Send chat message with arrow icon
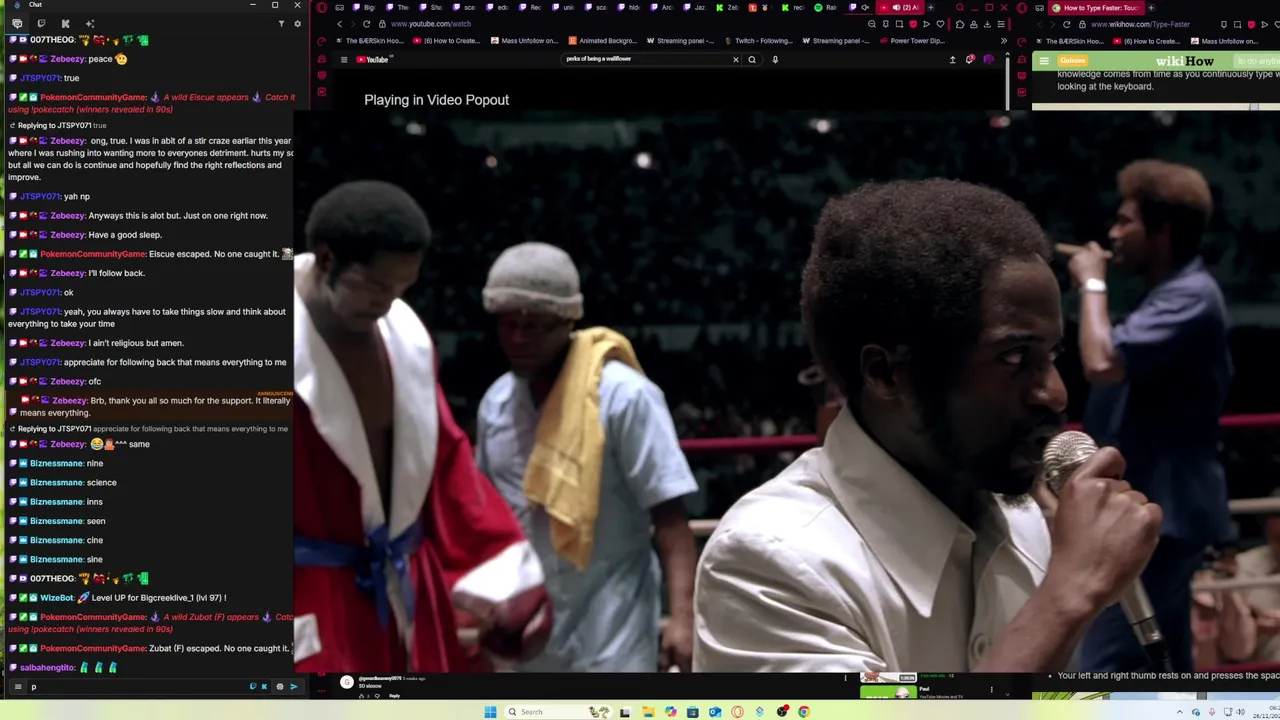The width and height of the screenshot is (1280, 720). 293,687
